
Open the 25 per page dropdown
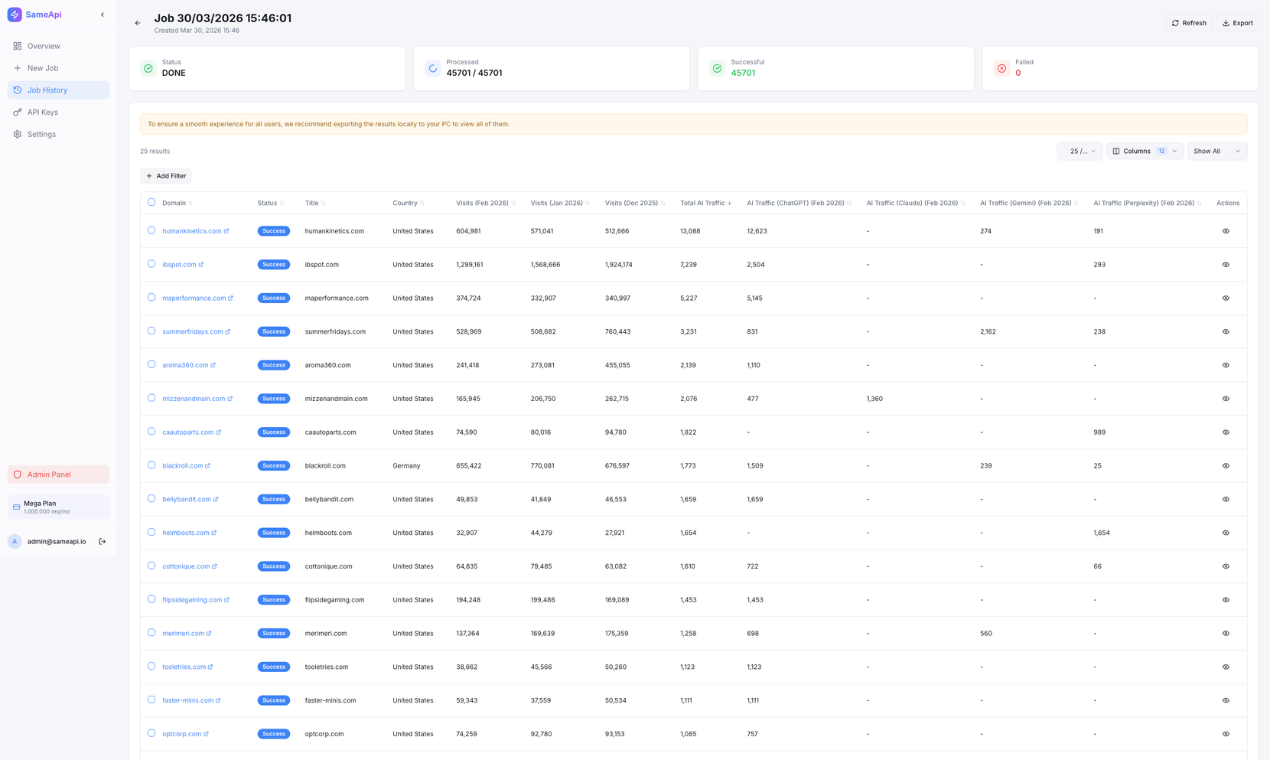(x=1080, y=151)
